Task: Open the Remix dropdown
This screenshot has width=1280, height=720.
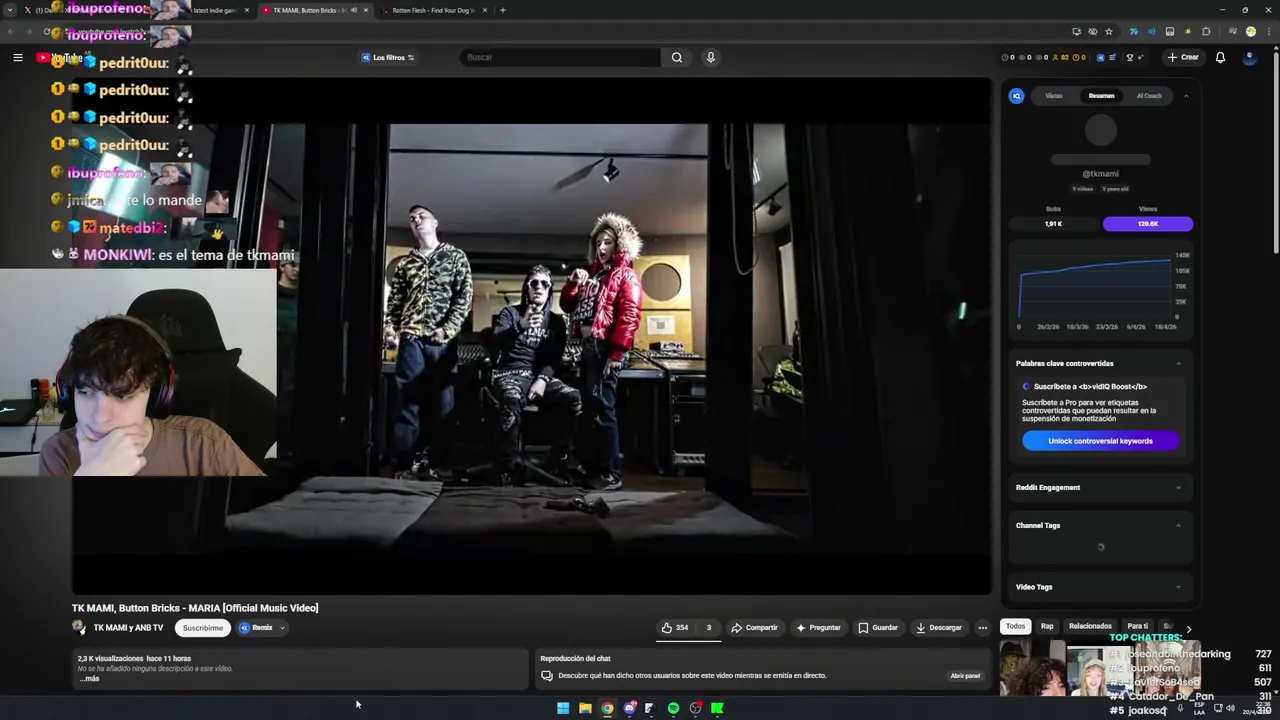Action: click(x=262, y=628)
